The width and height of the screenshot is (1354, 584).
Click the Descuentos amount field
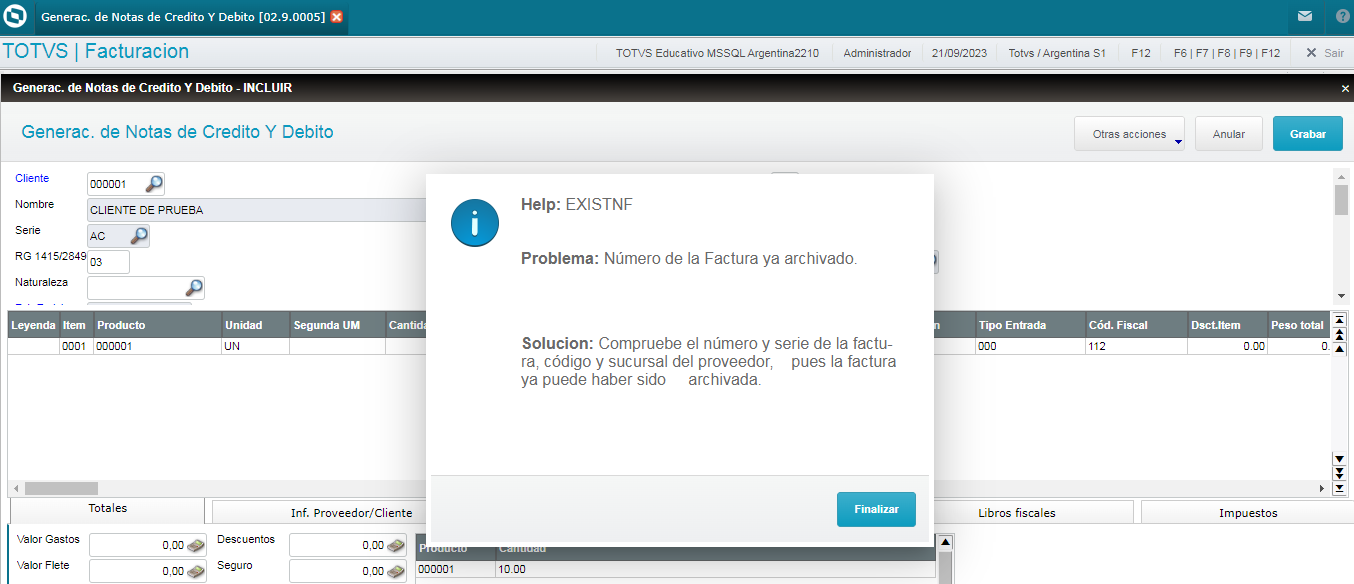(338, 546)
